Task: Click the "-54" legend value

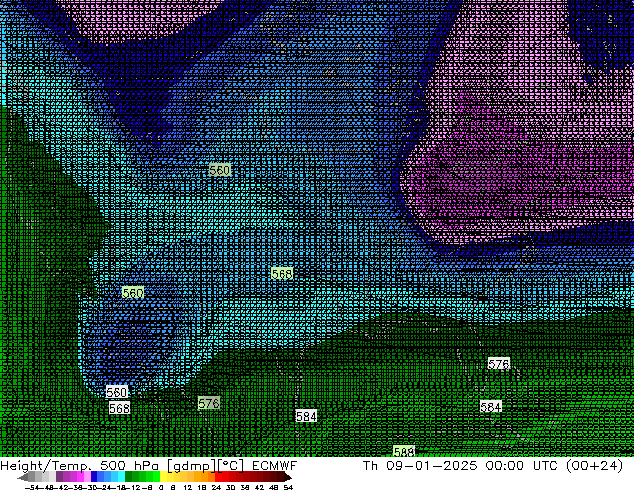Action: pos(32,487)
